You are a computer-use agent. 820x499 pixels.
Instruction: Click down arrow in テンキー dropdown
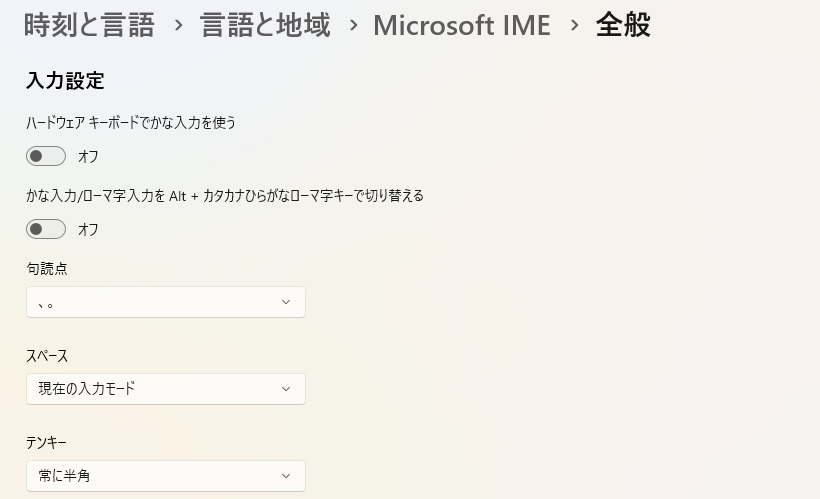(x=286, y=476)
